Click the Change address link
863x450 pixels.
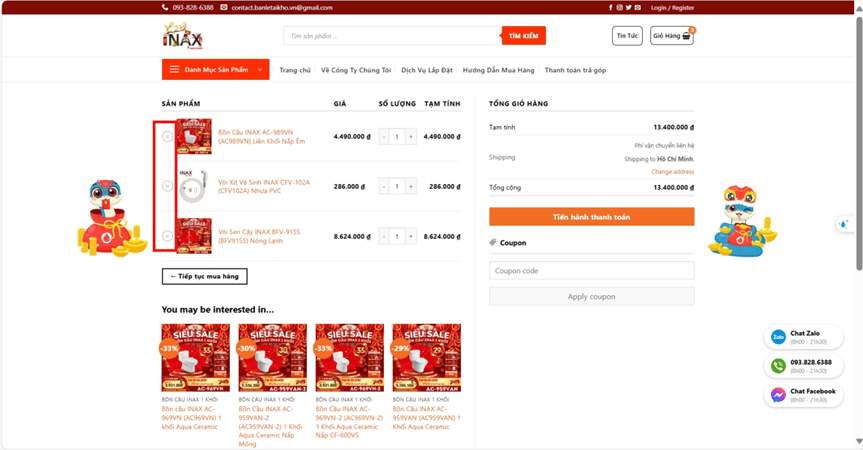pos(672,172)
